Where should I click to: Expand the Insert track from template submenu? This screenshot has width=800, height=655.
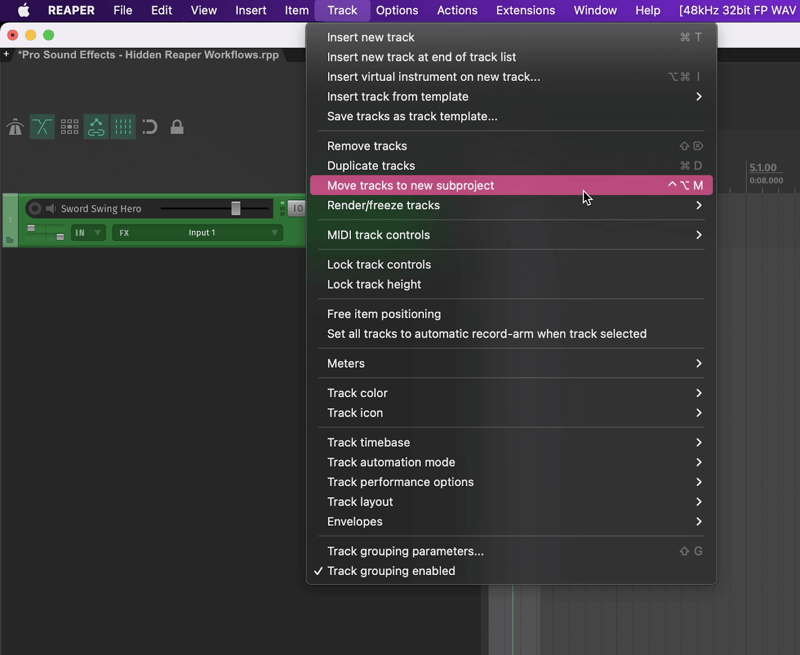511,96
